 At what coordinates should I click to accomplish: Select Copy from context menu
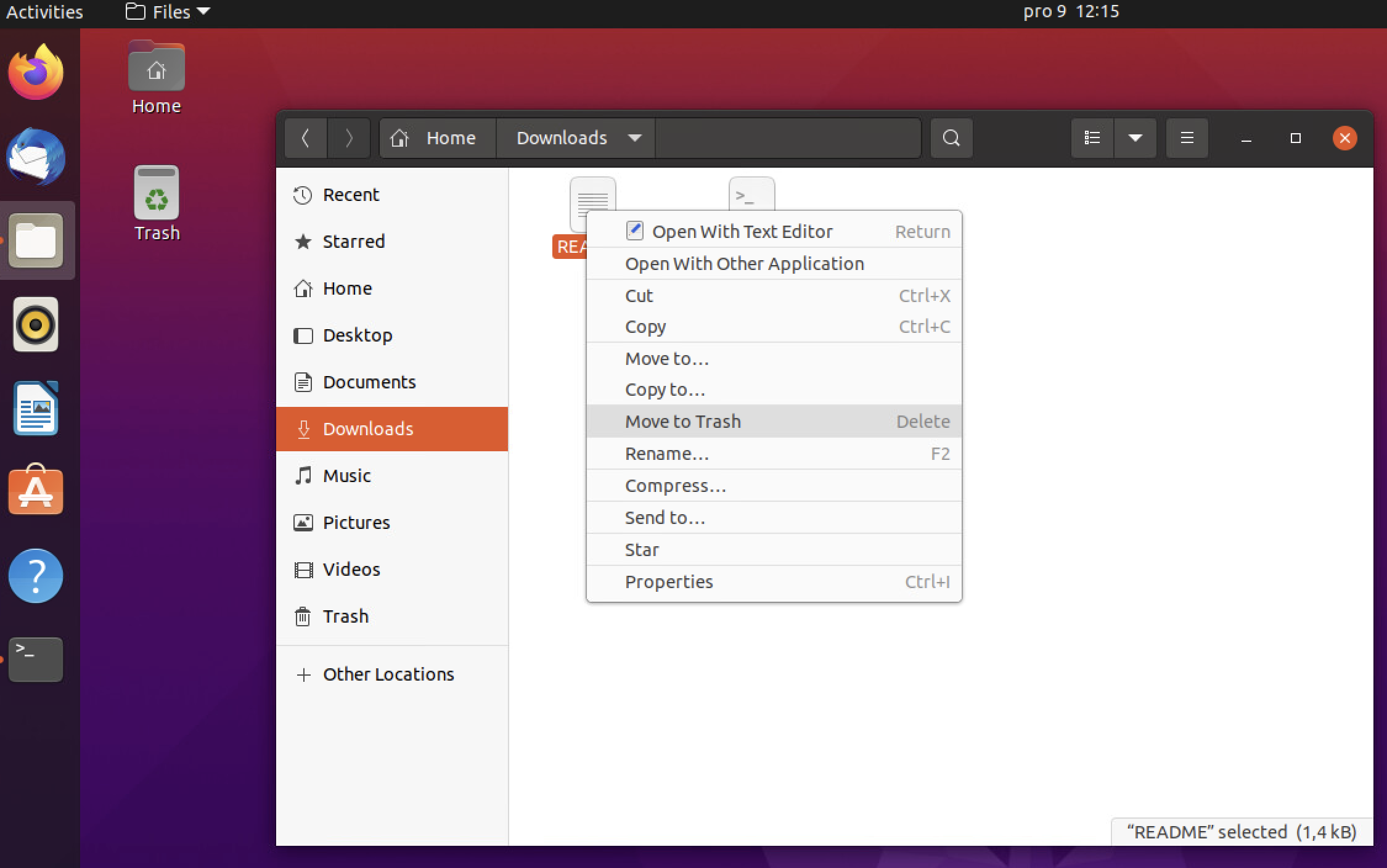[x=774, y=327]
